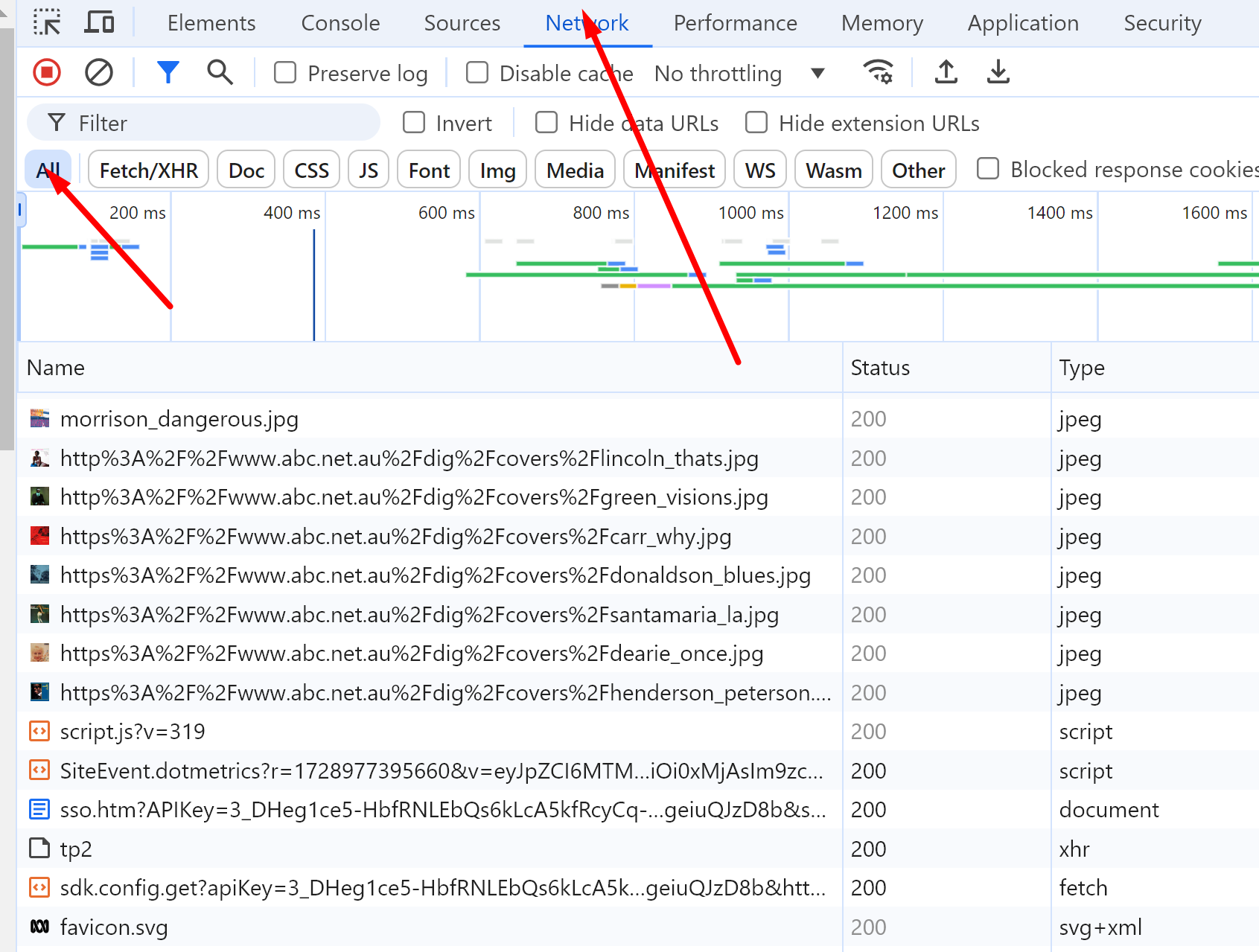1259x952 pixels.
Task: Import HAR file with upload icon
Action: pos(946,72)
